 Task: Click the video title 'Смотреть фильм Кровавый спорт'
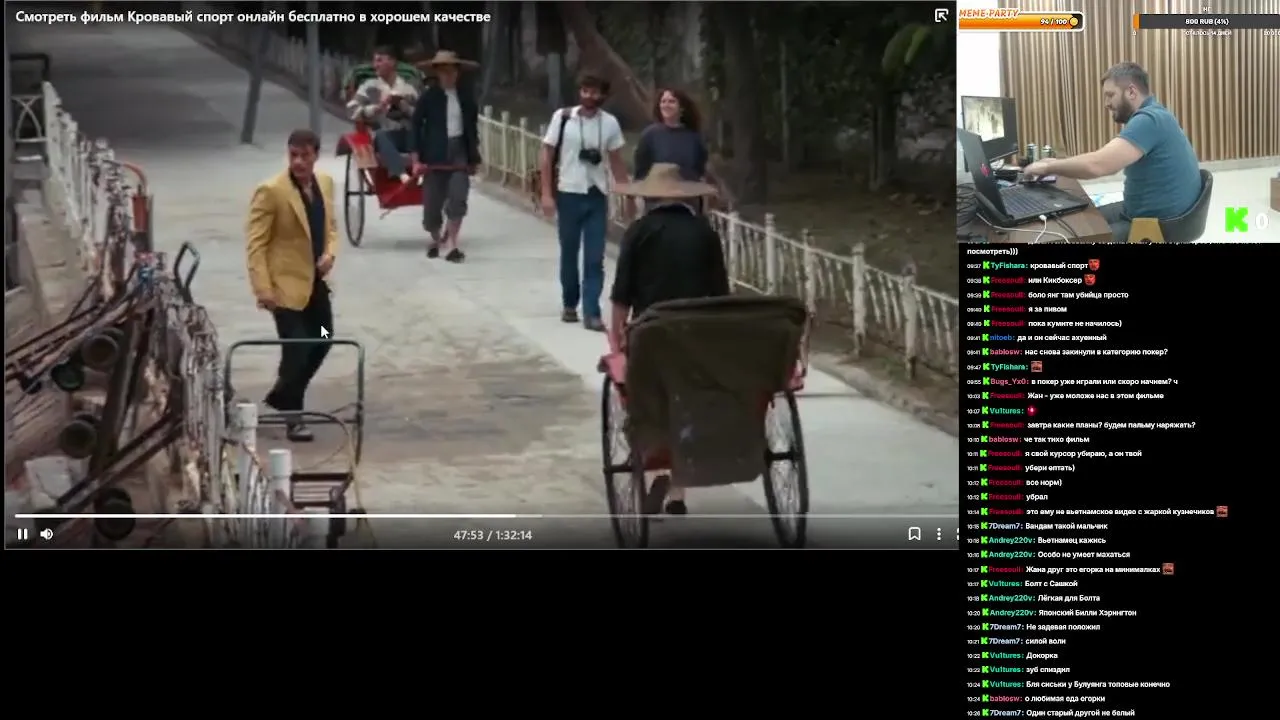click(253, 17)
